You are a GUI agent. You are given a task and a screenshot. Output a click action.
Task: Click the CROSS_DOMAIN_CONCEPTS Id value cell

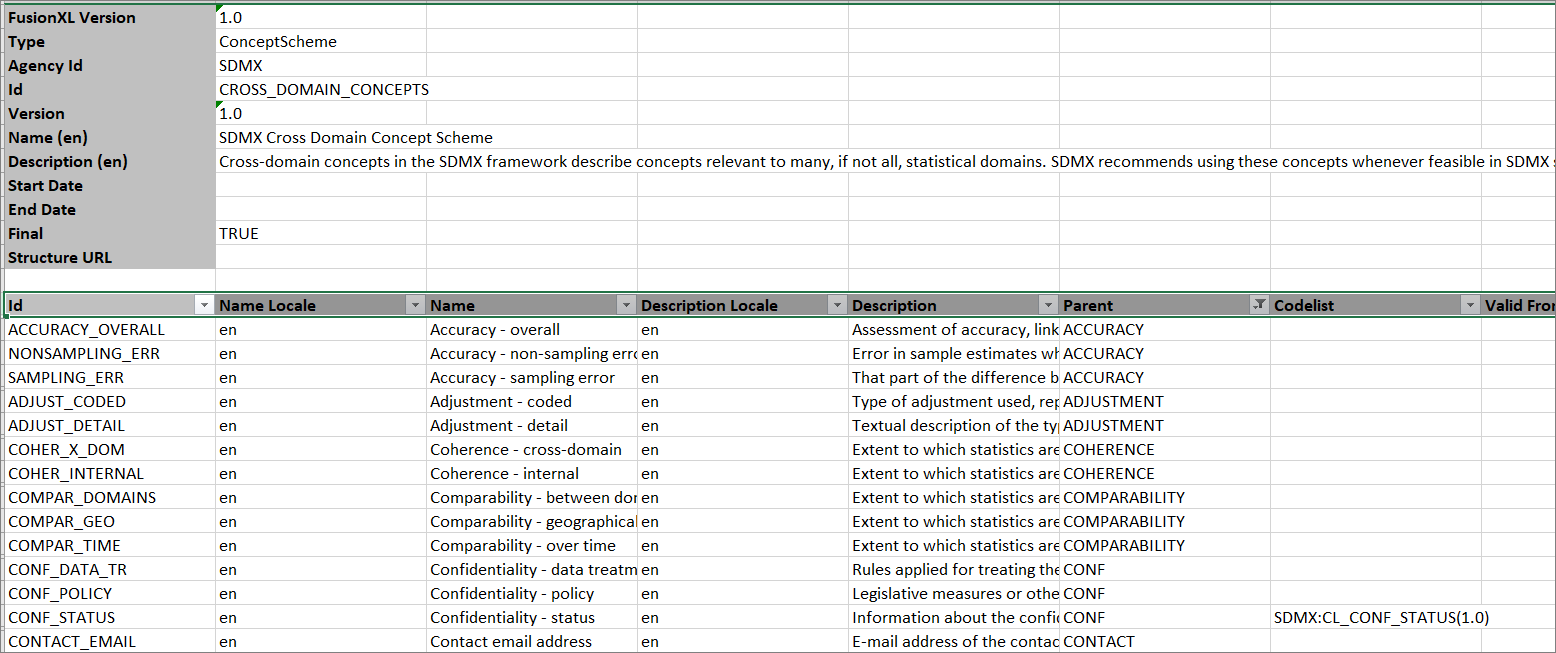tap(323, 90)
